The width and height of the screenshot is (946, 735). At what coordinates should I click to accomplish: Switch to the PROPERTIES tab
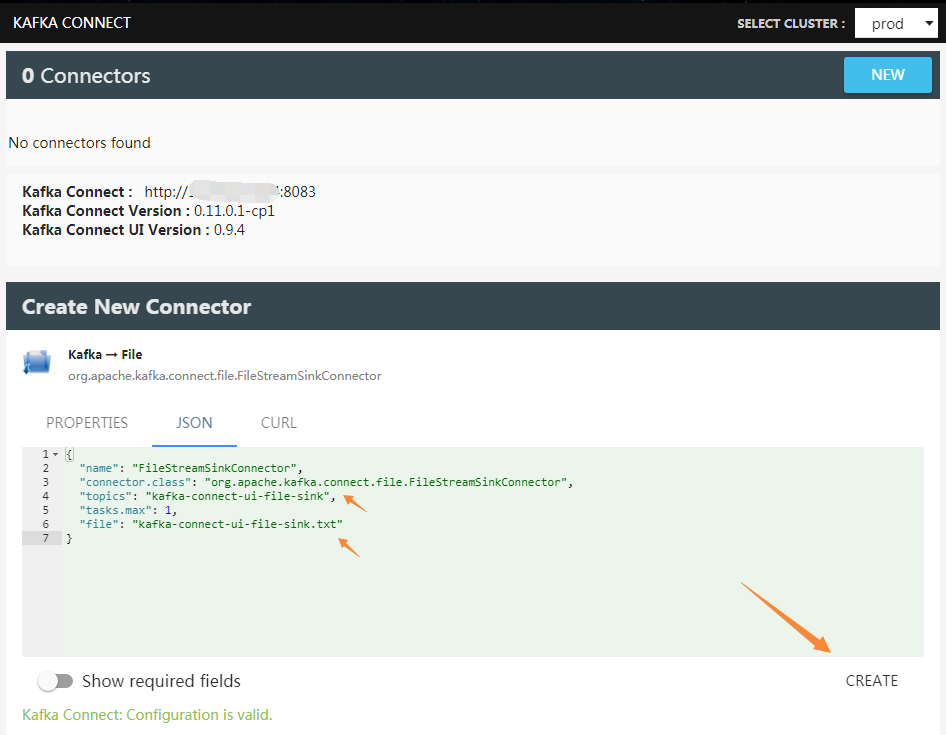click(87, 423)
